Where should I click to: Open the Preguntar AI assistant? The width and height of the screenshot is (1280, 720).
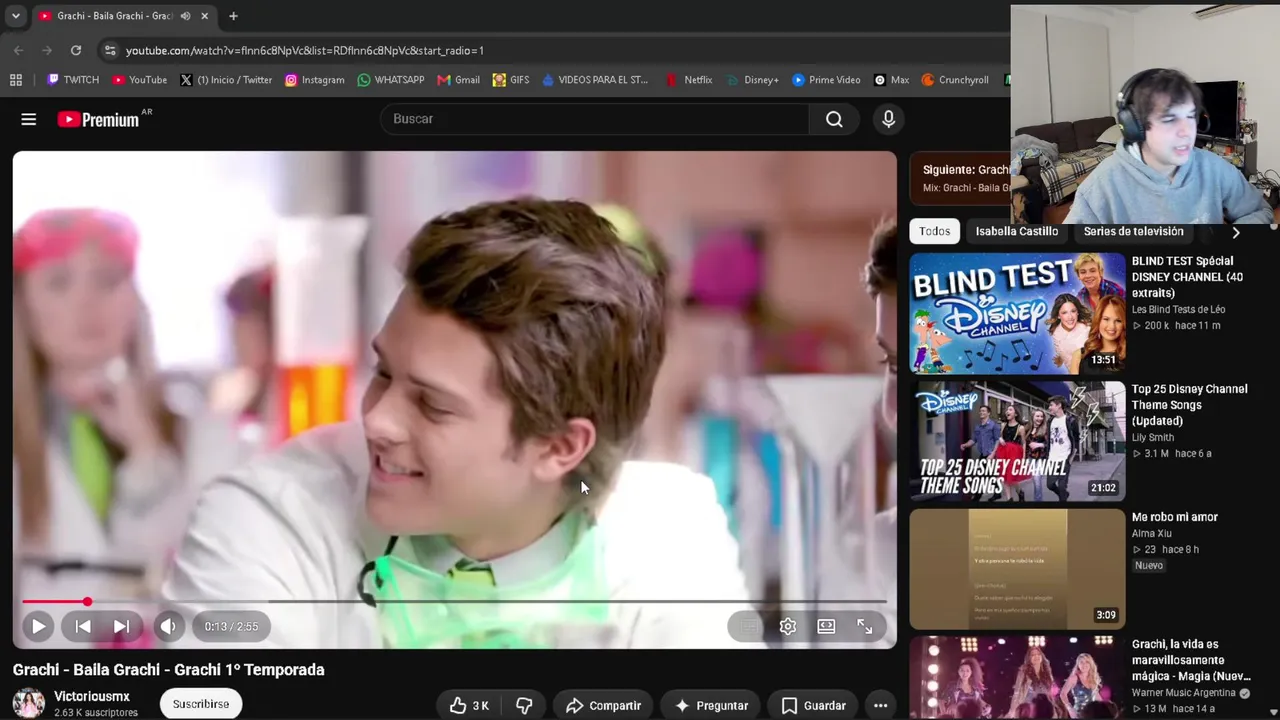click(x=712, y=706)
